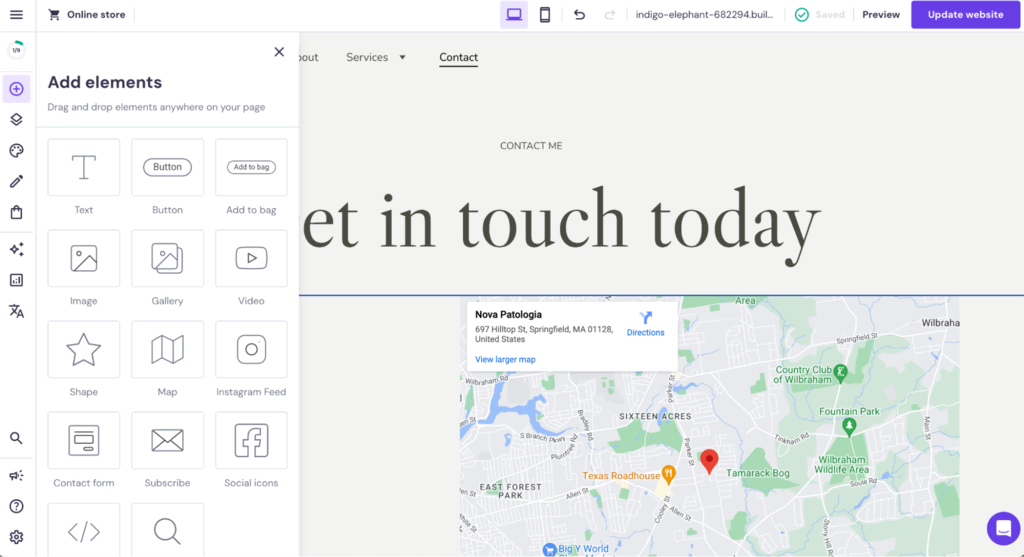1024x557 pixels.
Task: Open View larger map link
Action: [505, 359]
